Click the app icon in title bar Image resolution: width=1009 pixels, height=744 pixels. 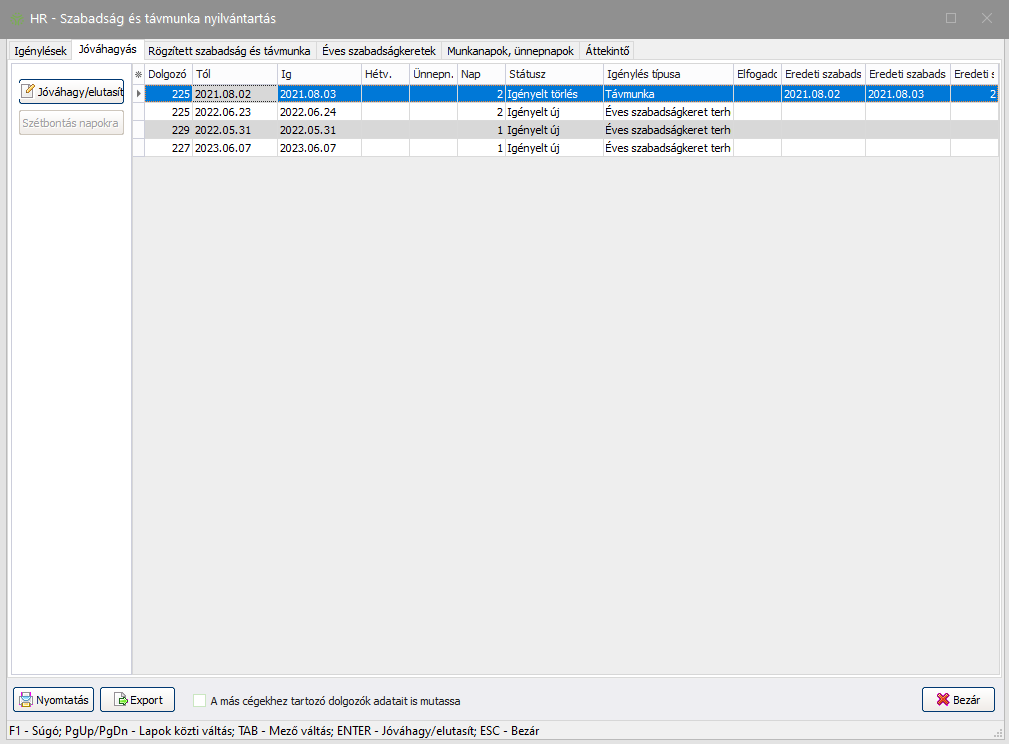click(x=17, y=18)
